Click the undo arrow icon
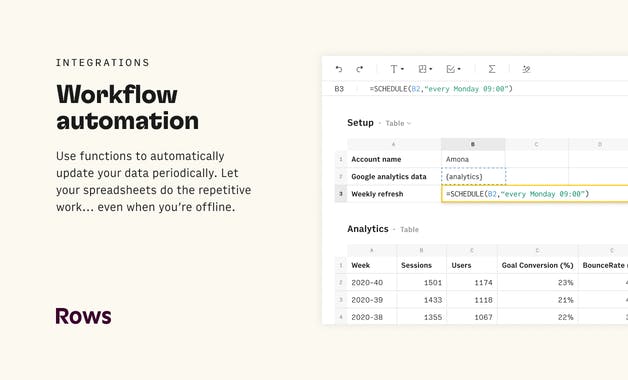Viewport: 628px width, 380px height. click(339, 69)
